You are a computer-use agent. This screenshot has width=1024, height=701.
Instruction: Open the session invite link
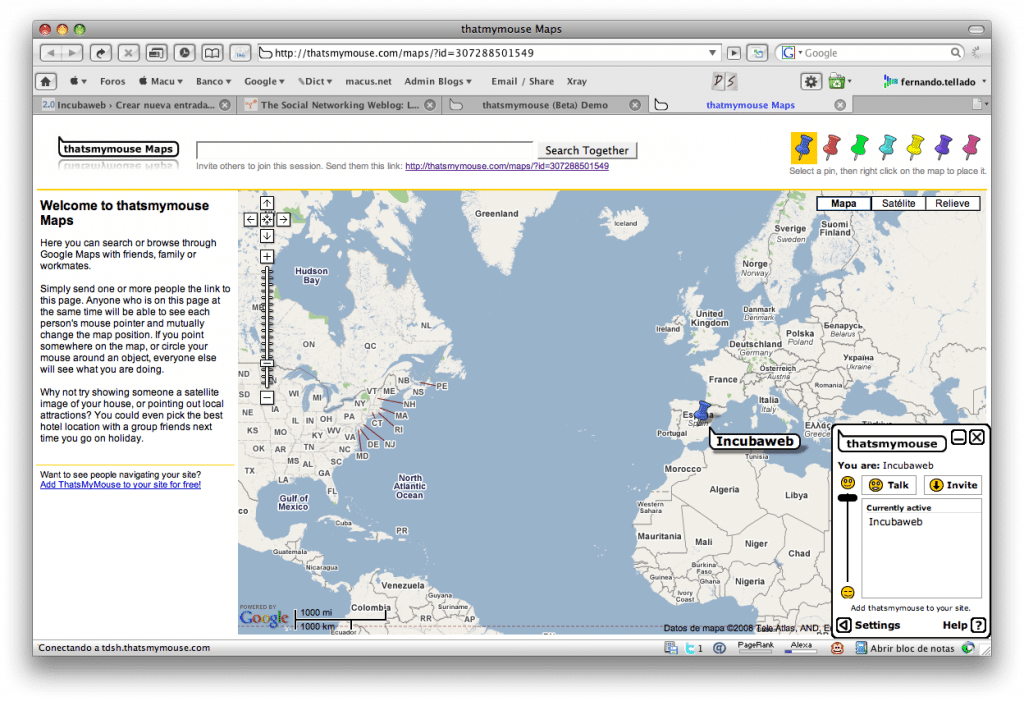coord(507,166)
